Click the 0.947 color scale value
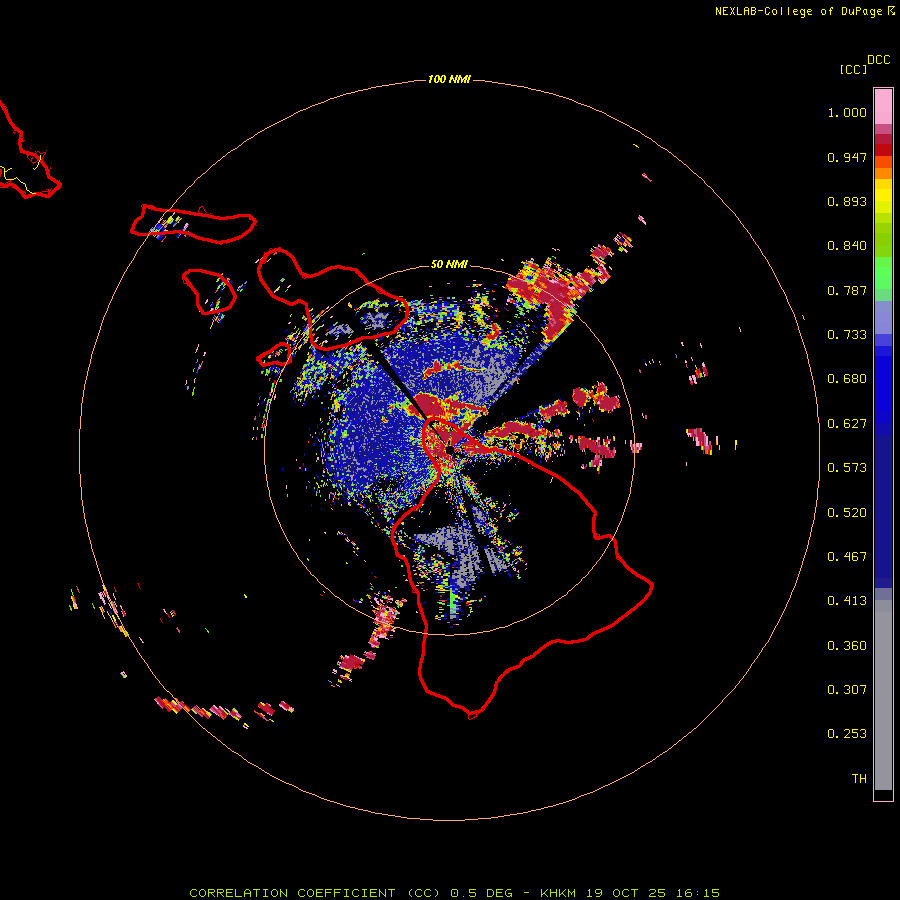The height and width of the screenshot is (900, 900). (847, 157)
